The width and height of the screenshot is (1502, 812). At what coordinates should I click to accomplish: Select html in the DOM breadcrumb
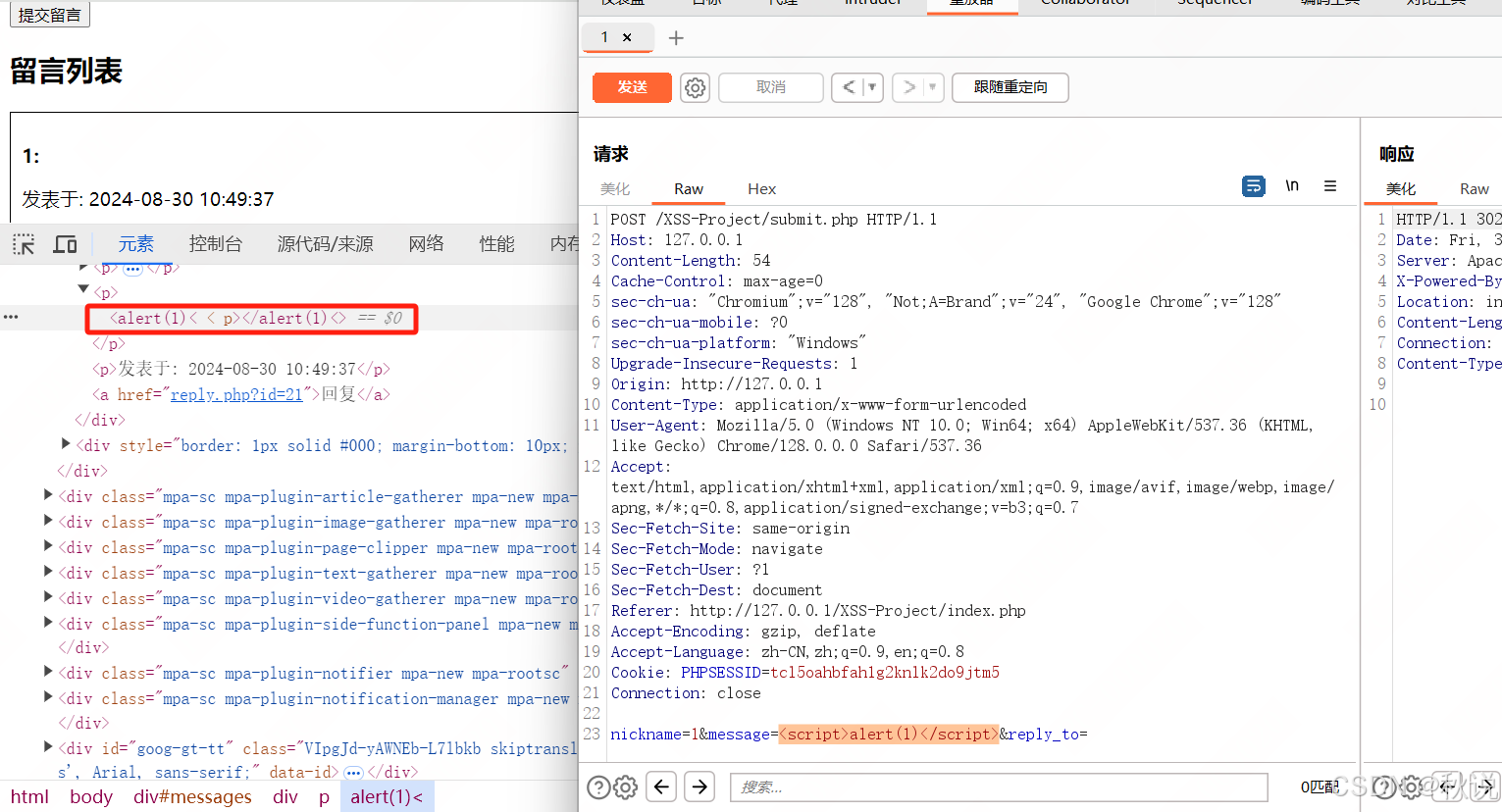(29, 796)
